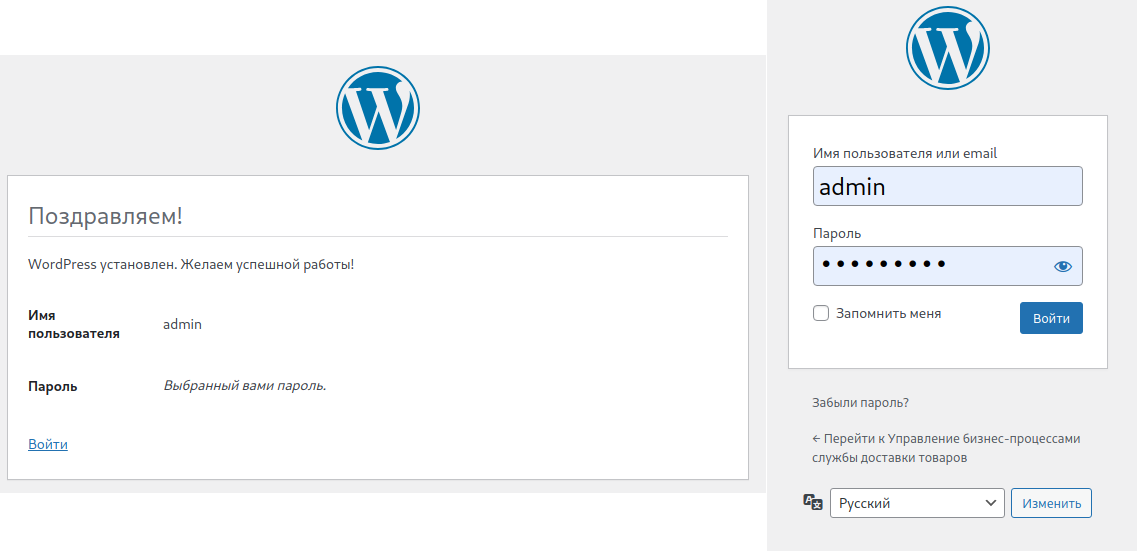The image size is (1137, 551).
Task: Focus the username field containing 'admin'
Action: tap(948, 186)
